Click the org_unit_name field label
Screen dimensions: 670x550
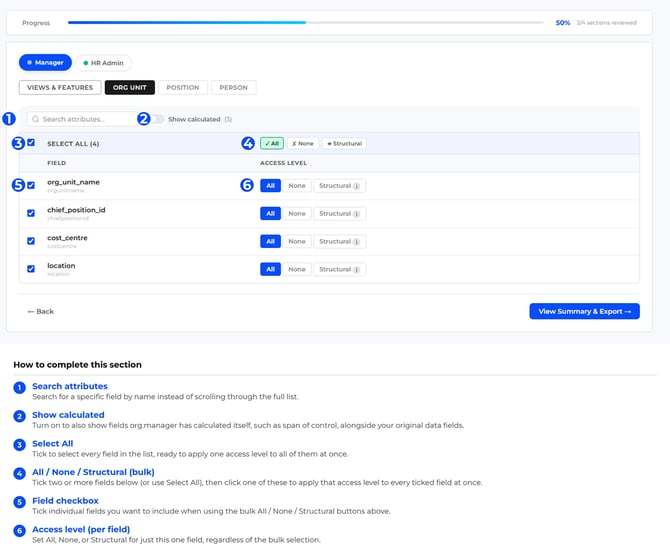[73, 182]
